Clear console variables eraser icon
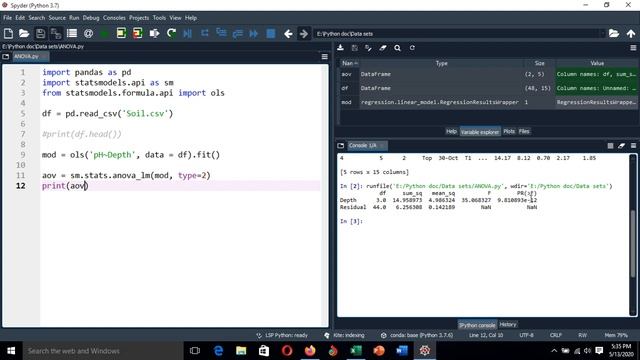Viewport: 640px width, 360px height. (622, 146)
